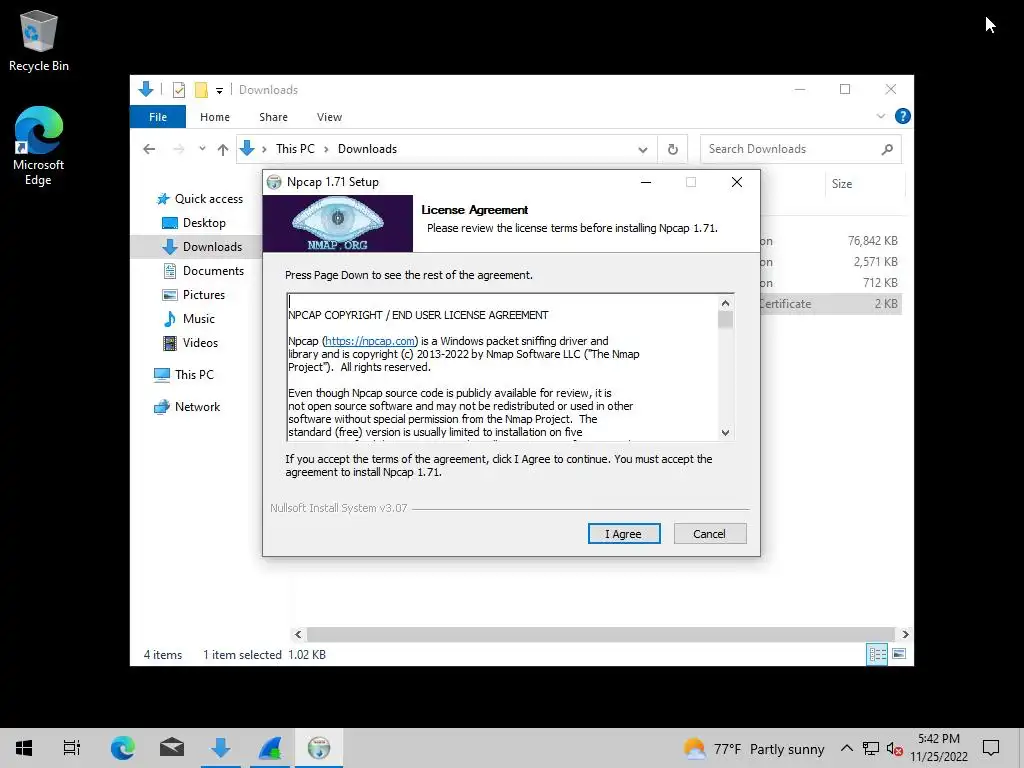The height and width of the screenshot is (768, 1024).
Task: Select the Npcap installer taskbar icon
Action: tap(319, 748)
